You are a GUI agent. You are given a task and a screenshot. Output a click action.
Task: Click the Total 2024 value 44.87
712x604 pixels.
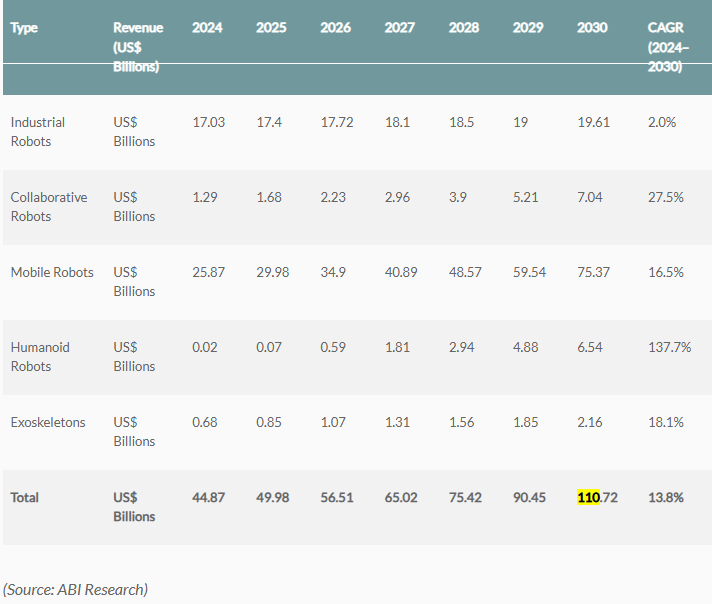[208, 497]
